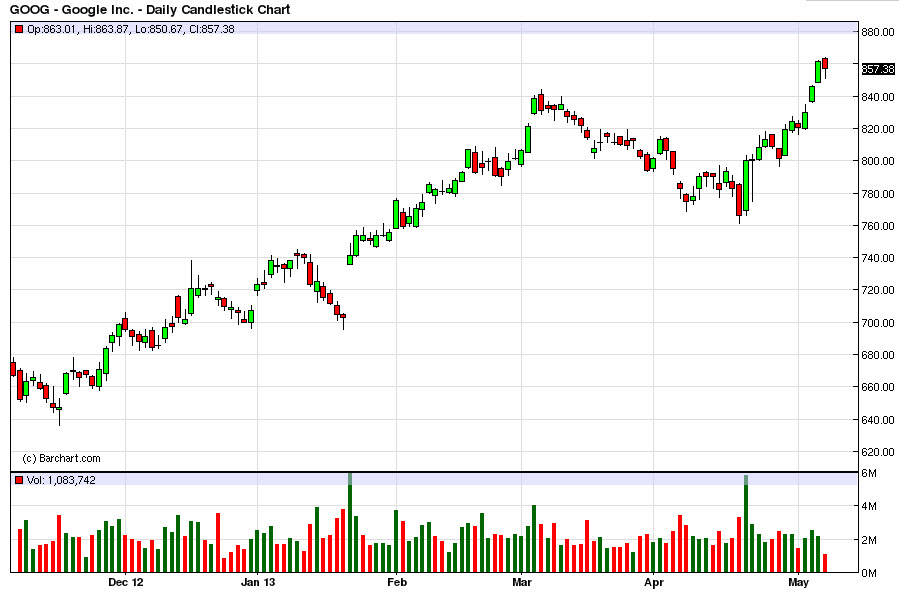Click the 'Lo:850.67' low value
Screen dimensions: 899x593
click(x=160, y=29)
